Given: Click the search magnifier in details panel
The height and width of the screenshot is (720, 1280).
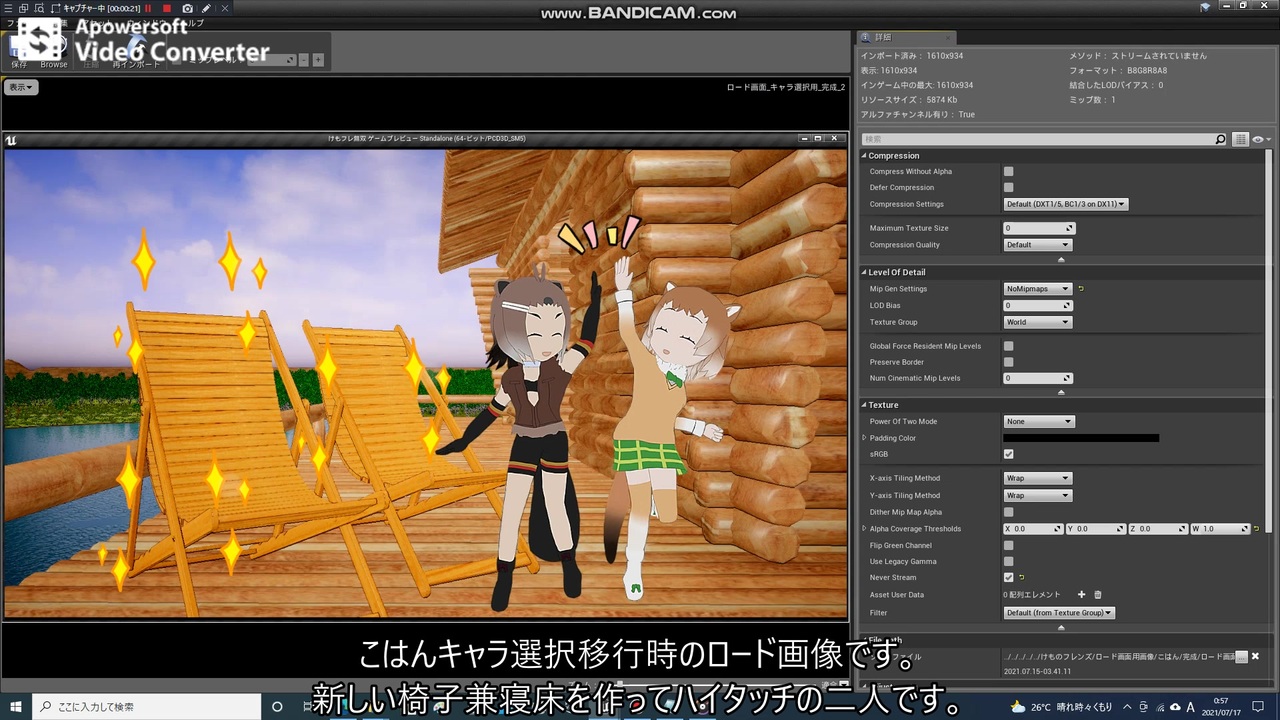Looking at the screenshot, I should click(x=1220, y=139).
